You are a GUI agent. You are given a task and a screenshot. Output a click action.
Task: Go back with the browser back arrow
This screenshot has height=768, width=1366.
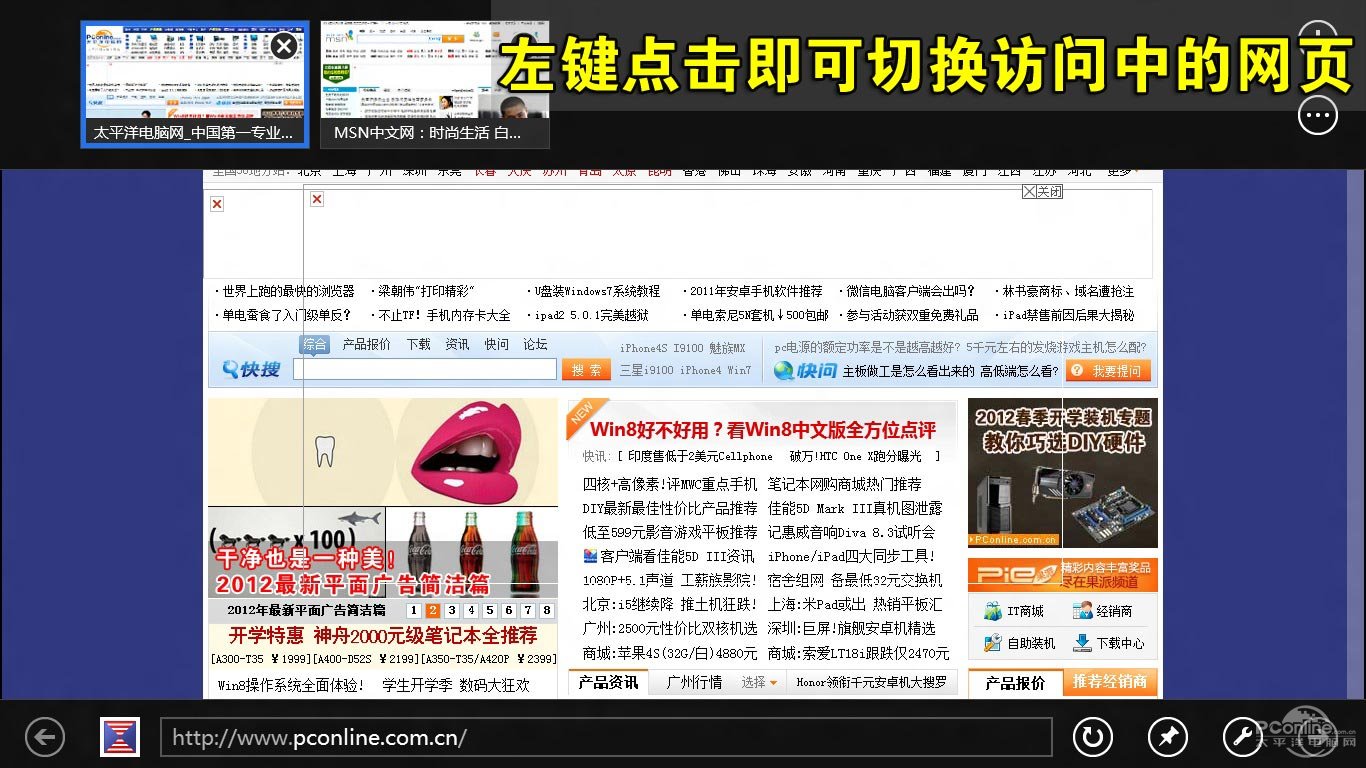coord(45,738)
